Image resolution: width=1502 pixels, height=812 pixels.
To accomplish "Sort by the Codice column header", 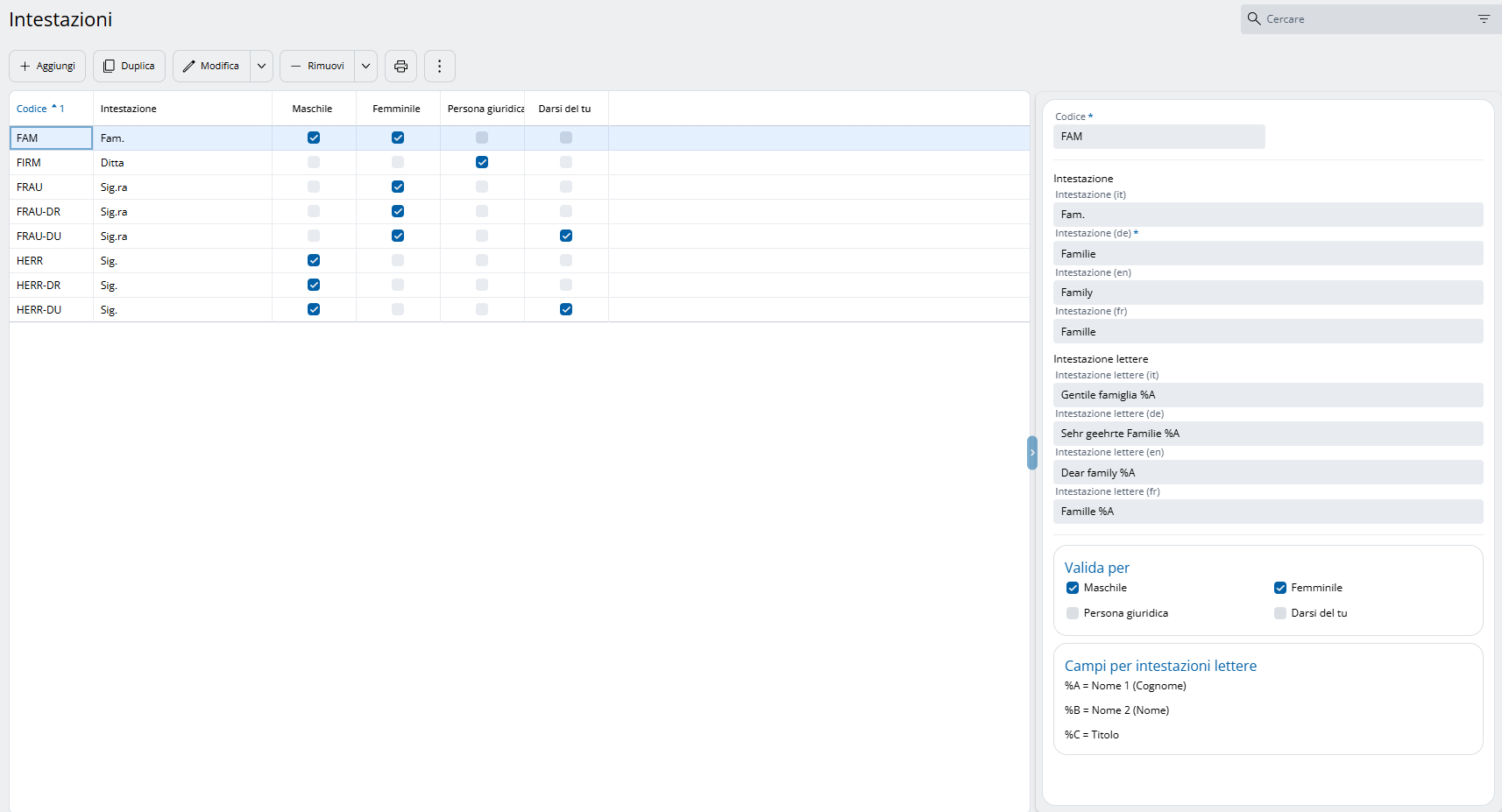I will point(32,109).
